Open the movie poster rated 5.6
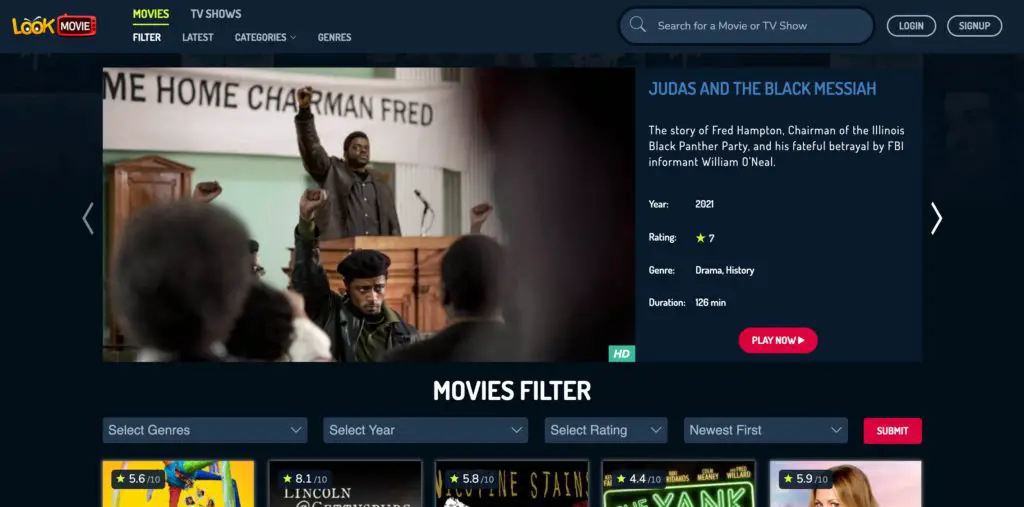1024x507 pixels. pyautogui.click(x=178, y=483)
